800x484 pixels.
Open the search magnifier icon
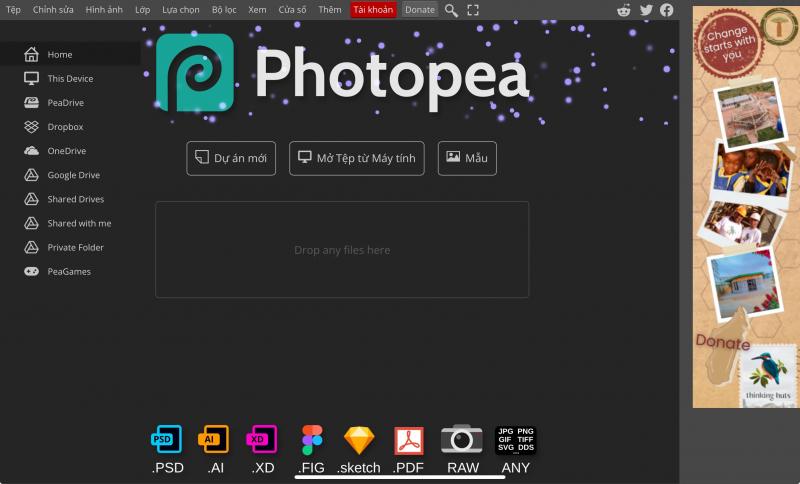451,10
